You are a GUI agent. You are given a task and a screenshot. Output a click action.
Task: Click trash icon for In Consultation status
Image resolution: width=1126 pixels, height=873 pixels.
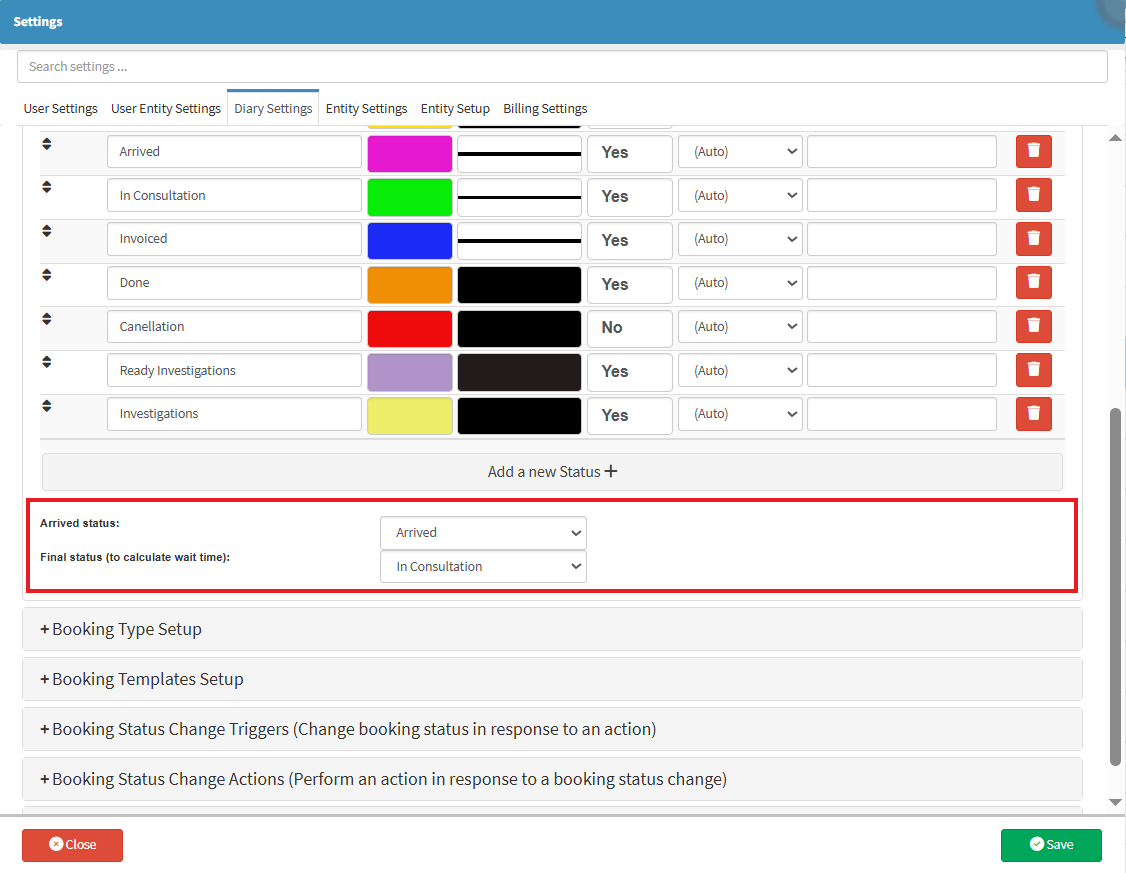coord(1033,196)
